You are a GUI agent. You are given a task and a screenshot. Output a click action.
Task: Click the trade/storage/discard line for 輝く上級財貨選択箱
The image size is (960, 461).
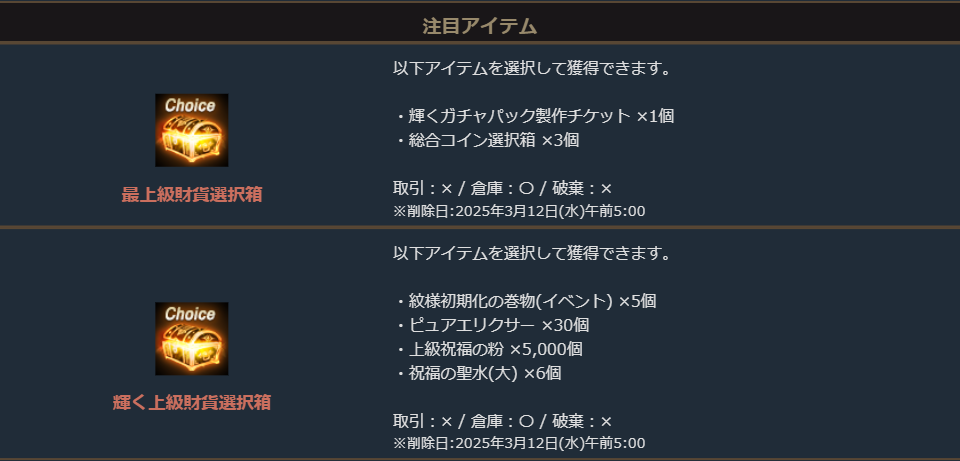[502, 421]
